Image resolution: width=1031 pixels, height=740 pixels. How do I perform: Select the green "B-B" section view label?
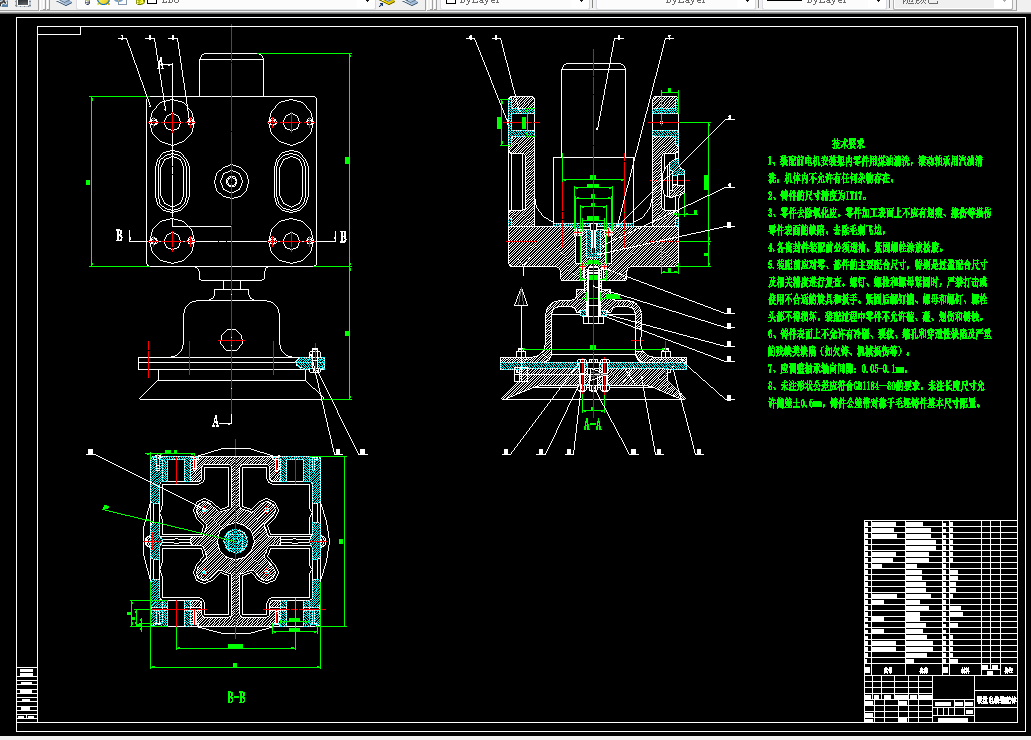click(236, 697)
